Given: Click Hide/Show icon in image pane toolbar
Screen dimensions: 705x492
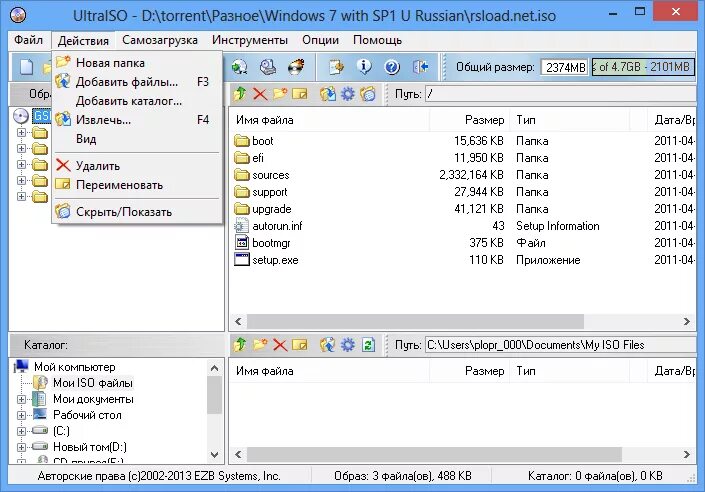Looking at the screenshot, I should pyautogui.click(x=368, y=94).
